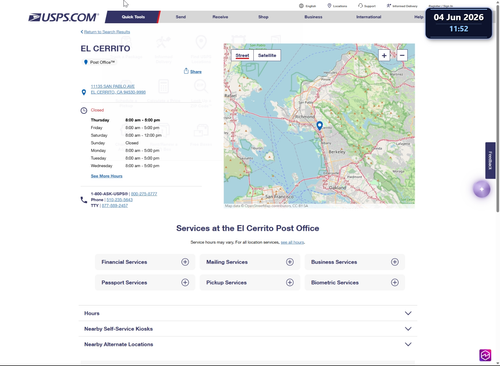
Task: Open the Feedback side tab
Action: coord(490,161)
